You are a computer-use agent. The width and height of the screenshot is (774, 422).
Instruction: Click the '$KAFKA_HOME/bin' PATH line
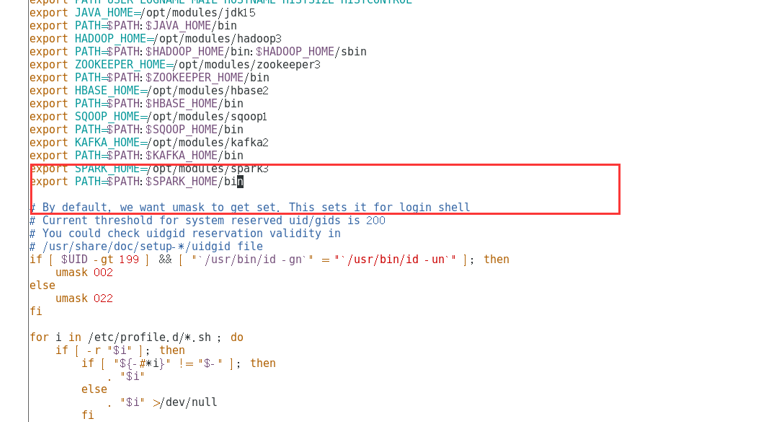[136, 155]
